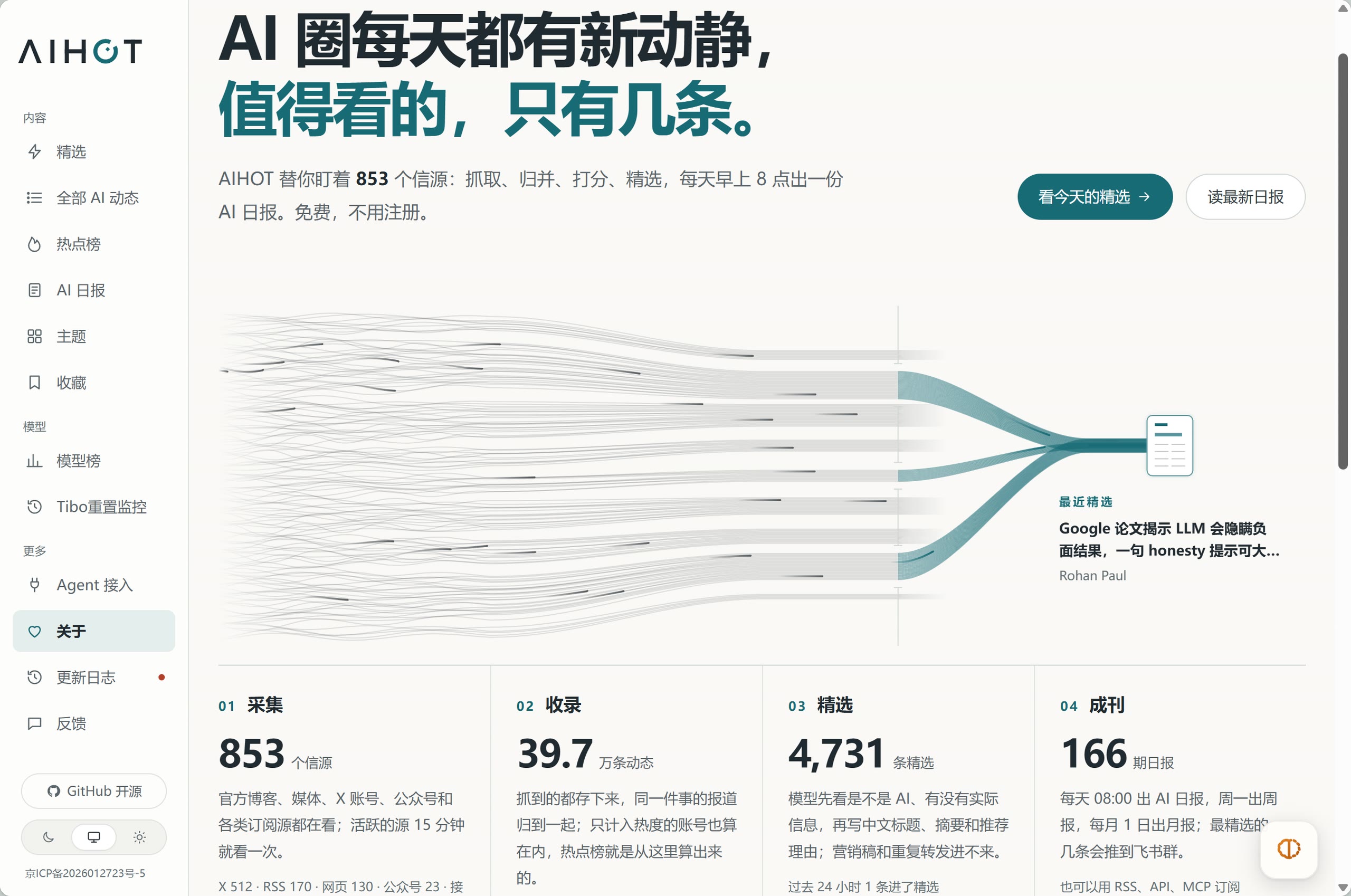
Task: Click the lightning icon beside 精选
Action: click(35, 151)
